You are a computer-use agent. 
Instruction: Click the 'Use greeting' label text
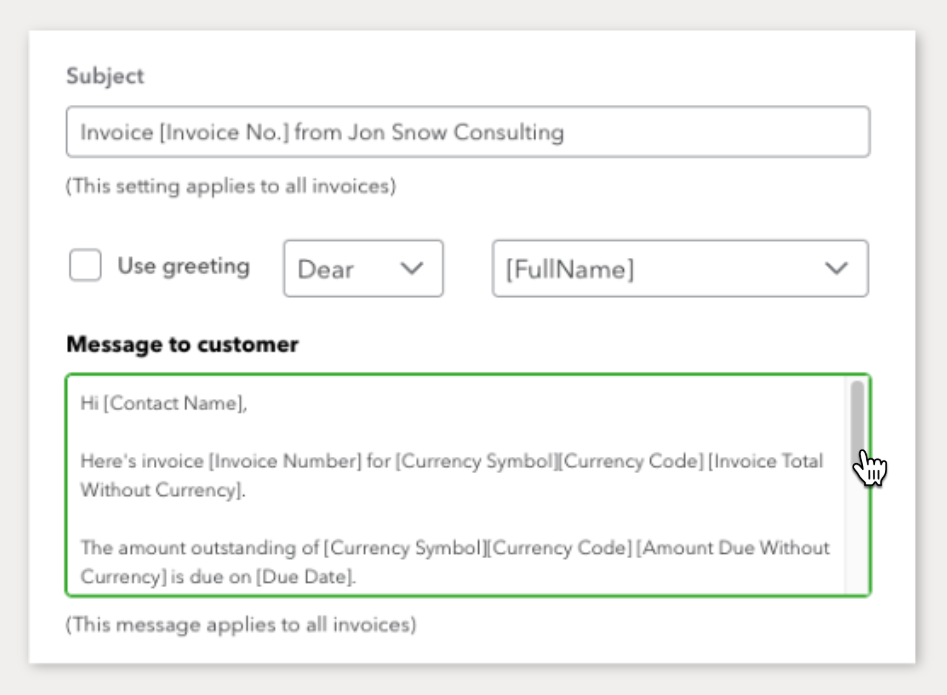pos(183,266)
